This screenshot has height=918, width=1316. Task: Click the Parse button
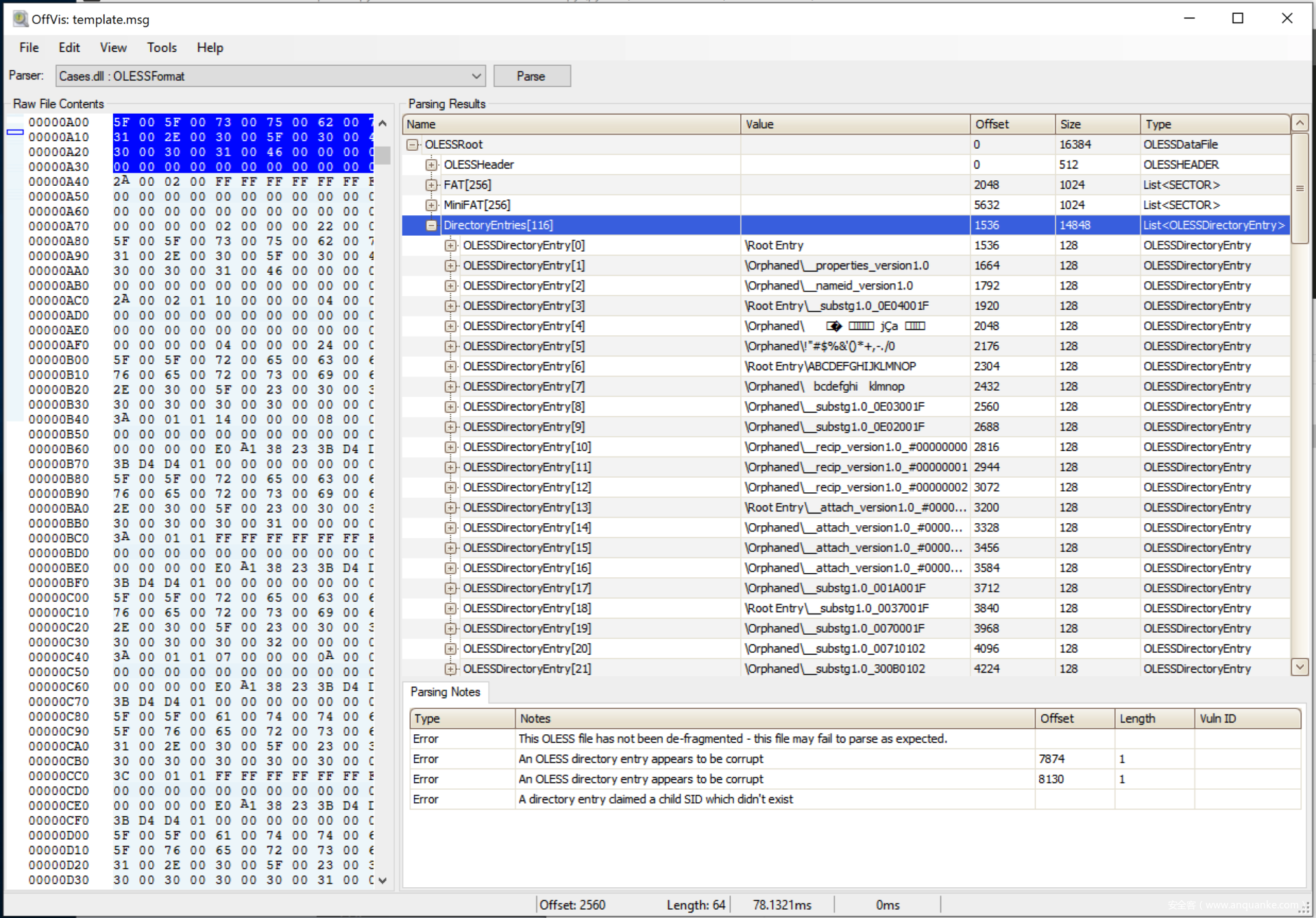(531, 76)
